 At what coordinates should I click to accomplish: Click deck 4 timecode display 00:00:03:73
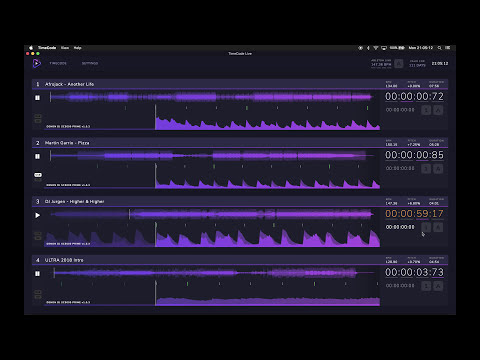414,272
